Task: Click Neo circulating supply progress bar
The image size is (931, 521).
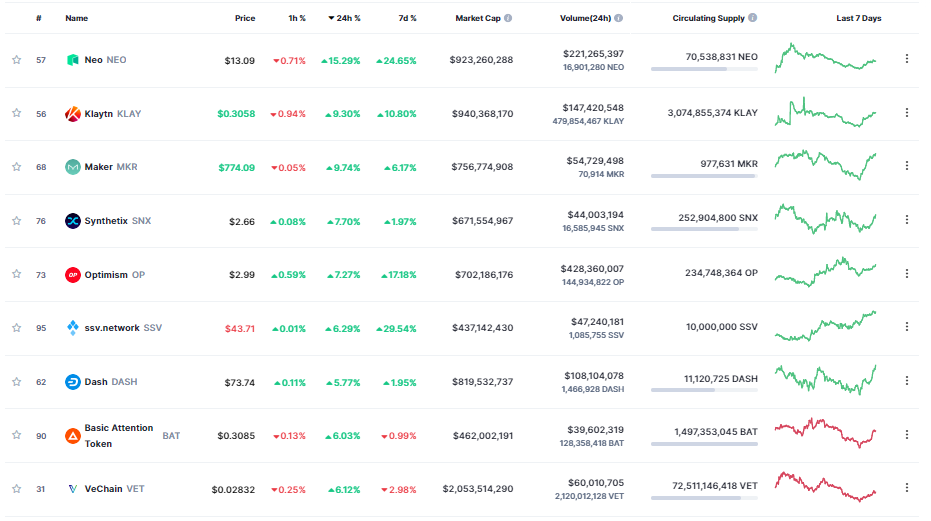Action: click(x=704, y=70)
